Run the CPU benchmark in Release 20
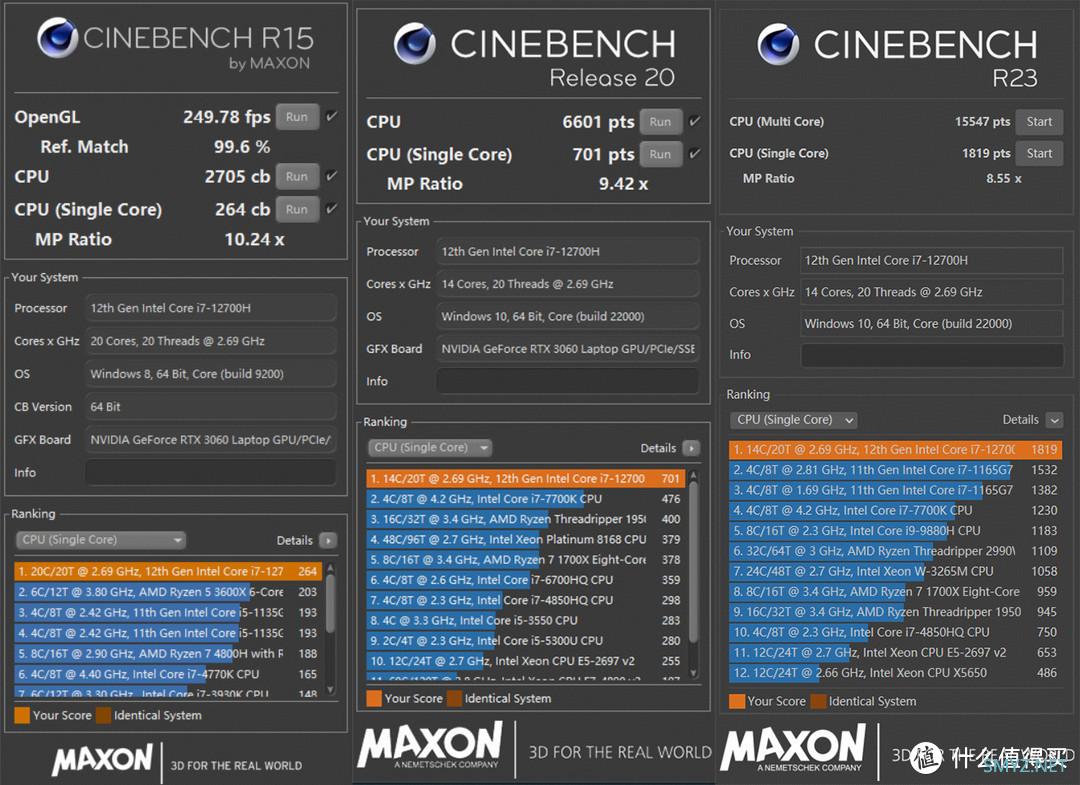This screenshot has width=1080, height=785. click(660, 121)
